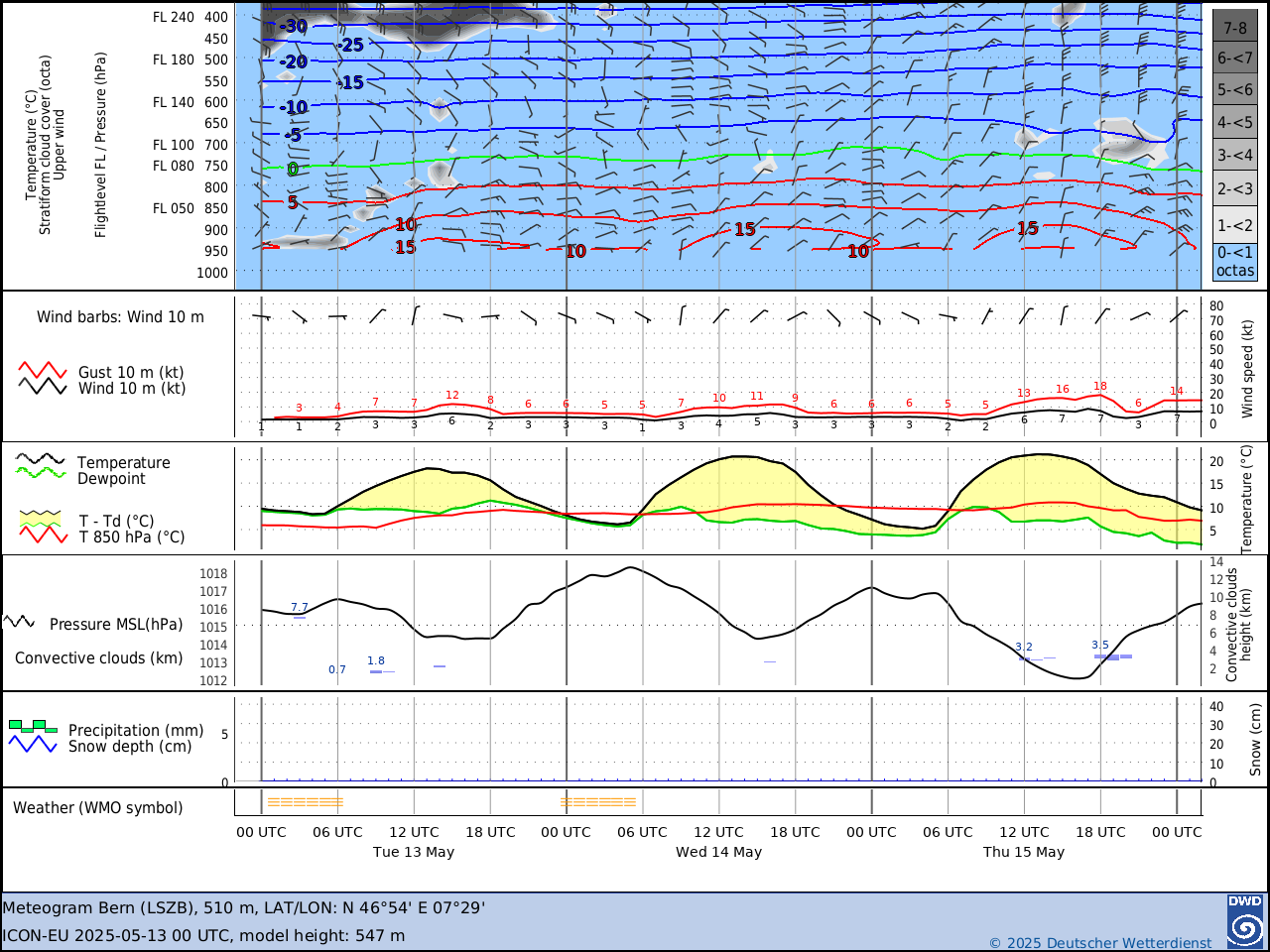This screenshot has height=952, width=1270.
Task: Click the Tue 13 May date label
Action: coord(414,852)
